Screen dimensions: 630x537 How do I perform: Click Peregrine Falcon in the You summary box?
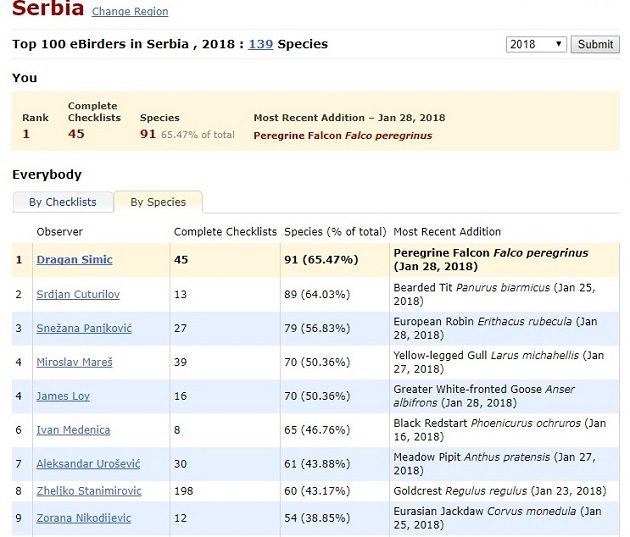pos(343,136)
